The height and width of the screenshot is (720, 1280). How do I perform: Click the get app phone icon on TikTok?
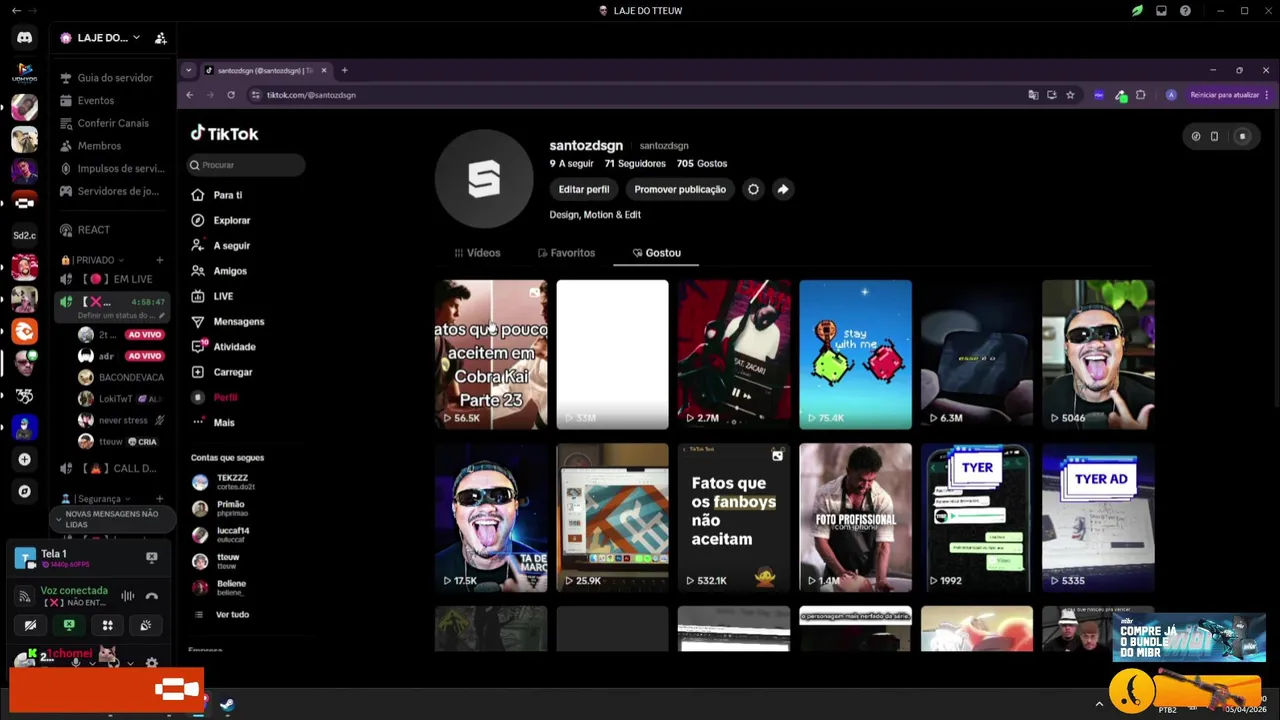pyautogui.click(x=1214, y=136)
